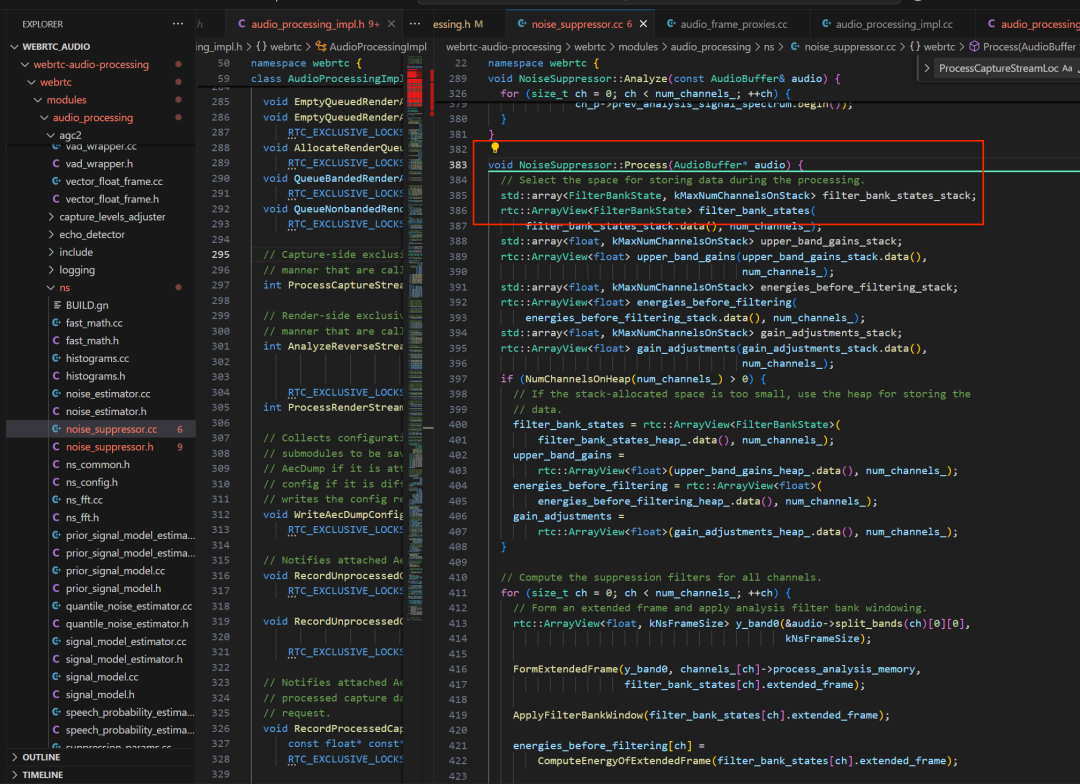The width and height of the screenshot is (1080, 784).
Task: Click the prior_signal_model.cc file icon
Action: (x=56, y=570)
